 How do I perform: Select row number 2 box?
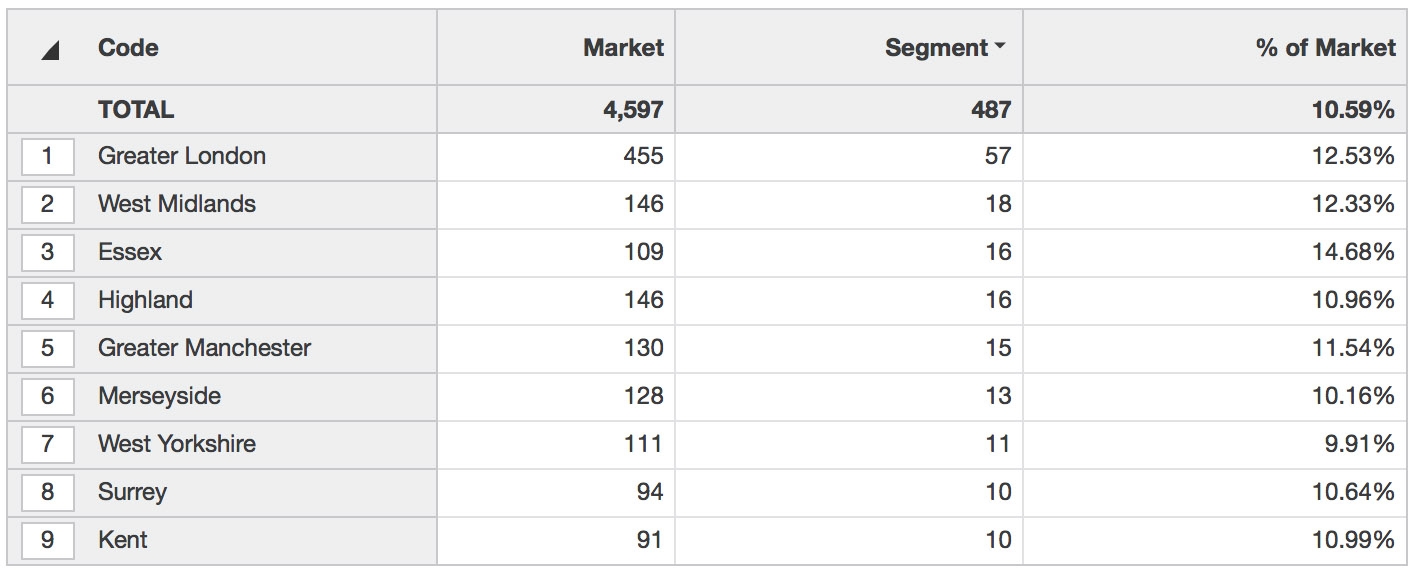point(47,205)
